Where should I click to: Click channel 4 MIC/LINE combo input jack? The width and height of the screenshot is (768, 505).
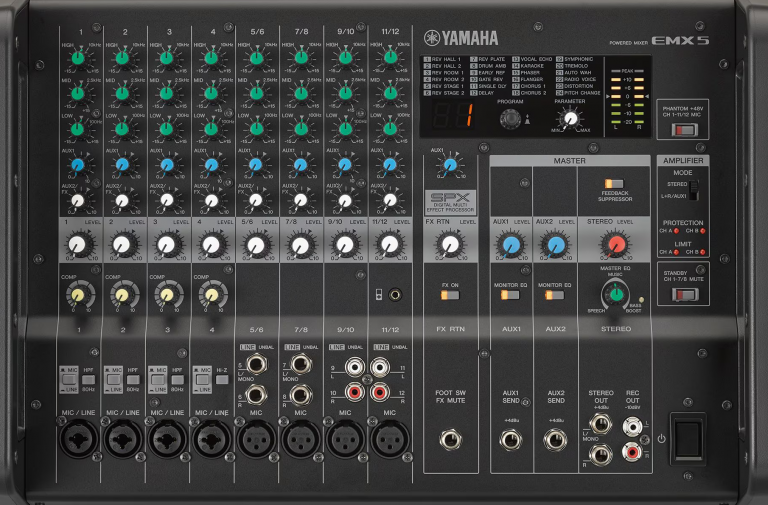coord(212,439)
